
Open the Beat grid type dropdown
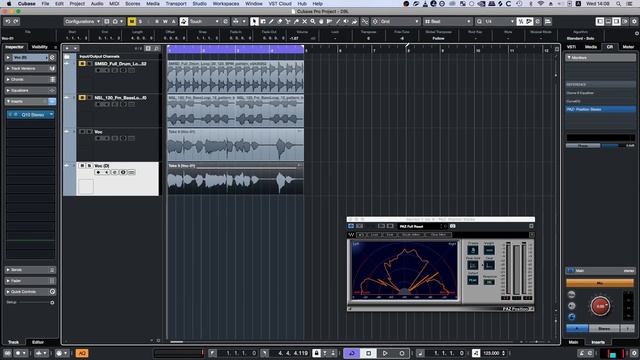pyautogui.click(x=447, y=21)
